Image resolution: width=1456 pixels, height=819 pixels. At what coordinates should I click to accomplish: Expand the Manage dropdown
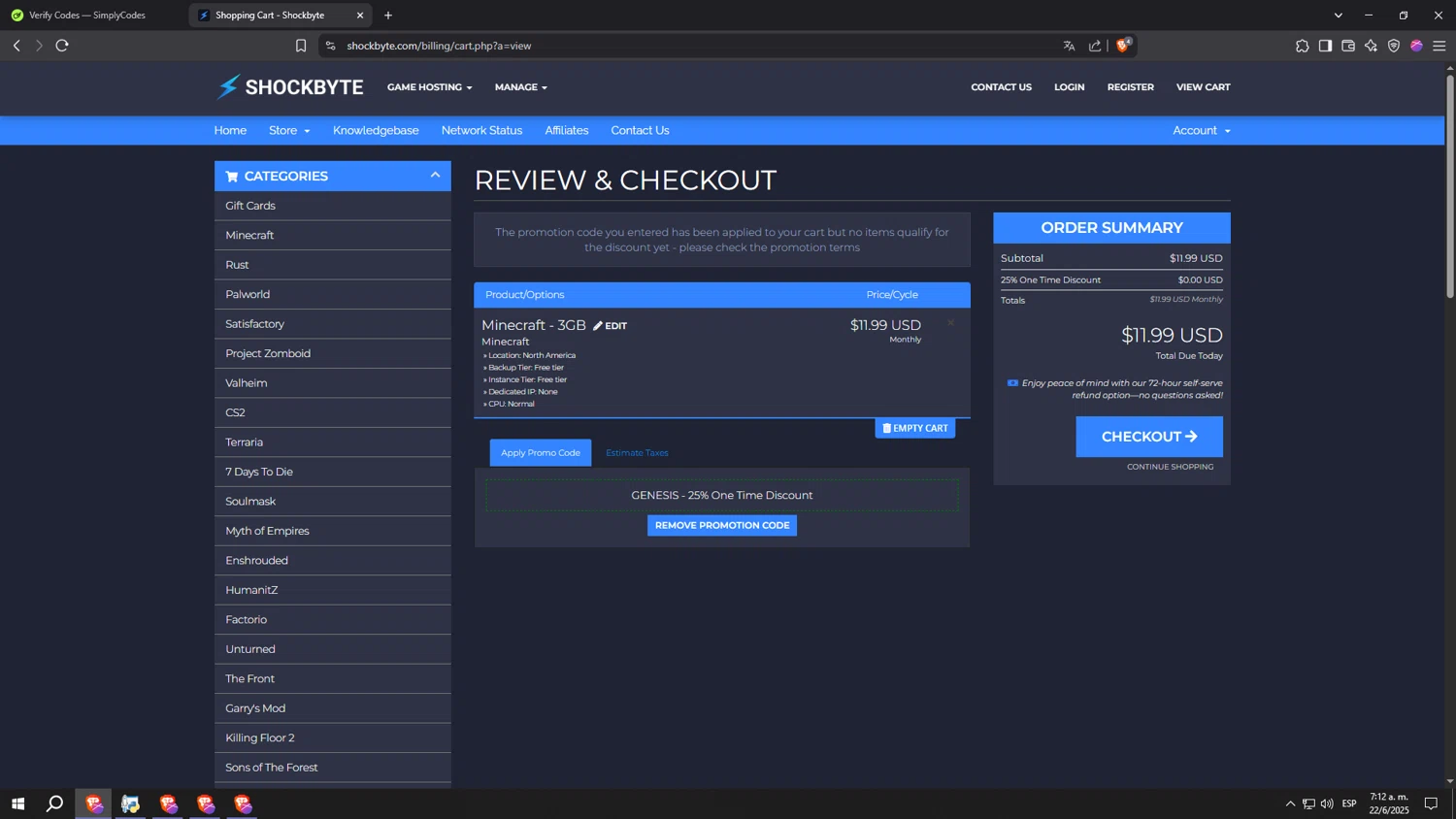point(521,87)
